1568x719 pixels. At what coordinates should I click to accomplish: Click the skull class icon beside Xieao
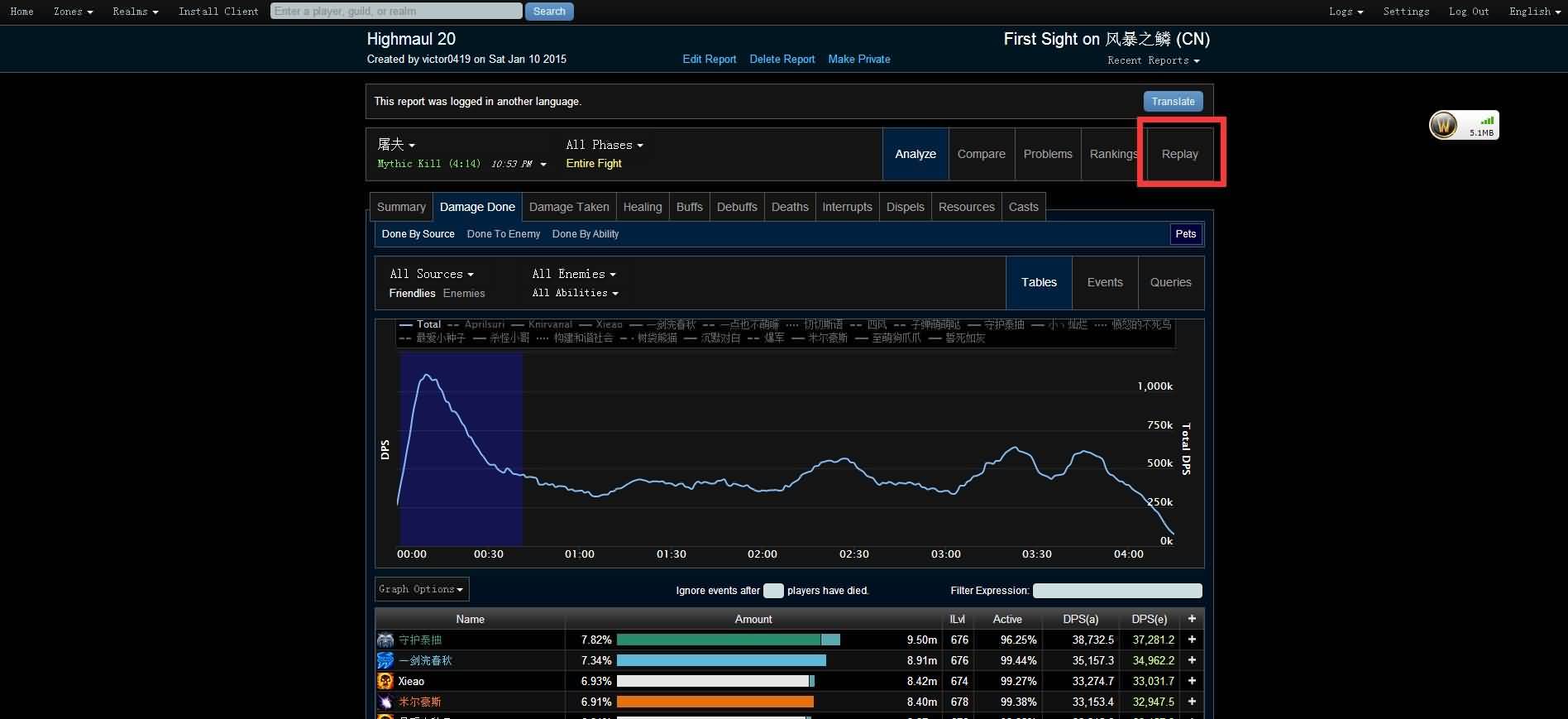tap(385, 681)
